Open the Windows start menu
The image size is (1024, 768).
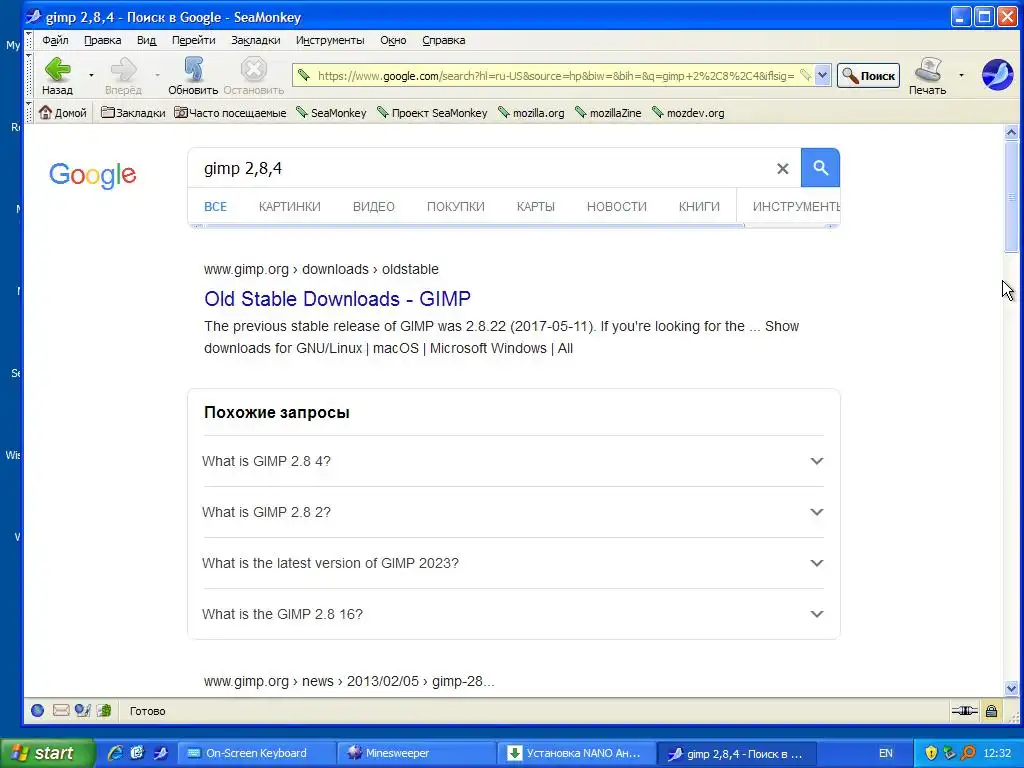(47, 753)
